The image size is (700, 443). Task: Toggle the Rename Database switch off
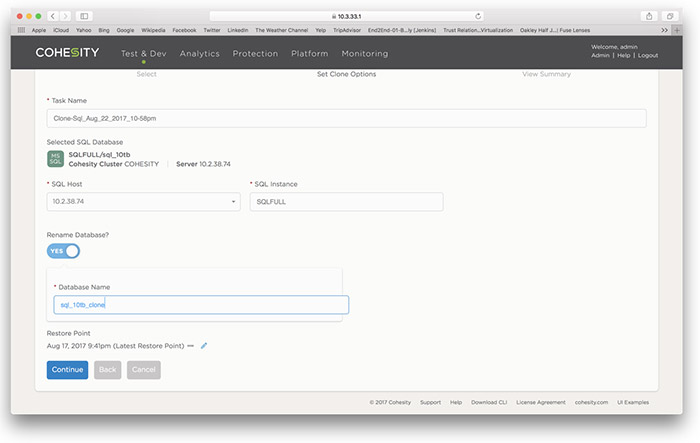[63, 251]
